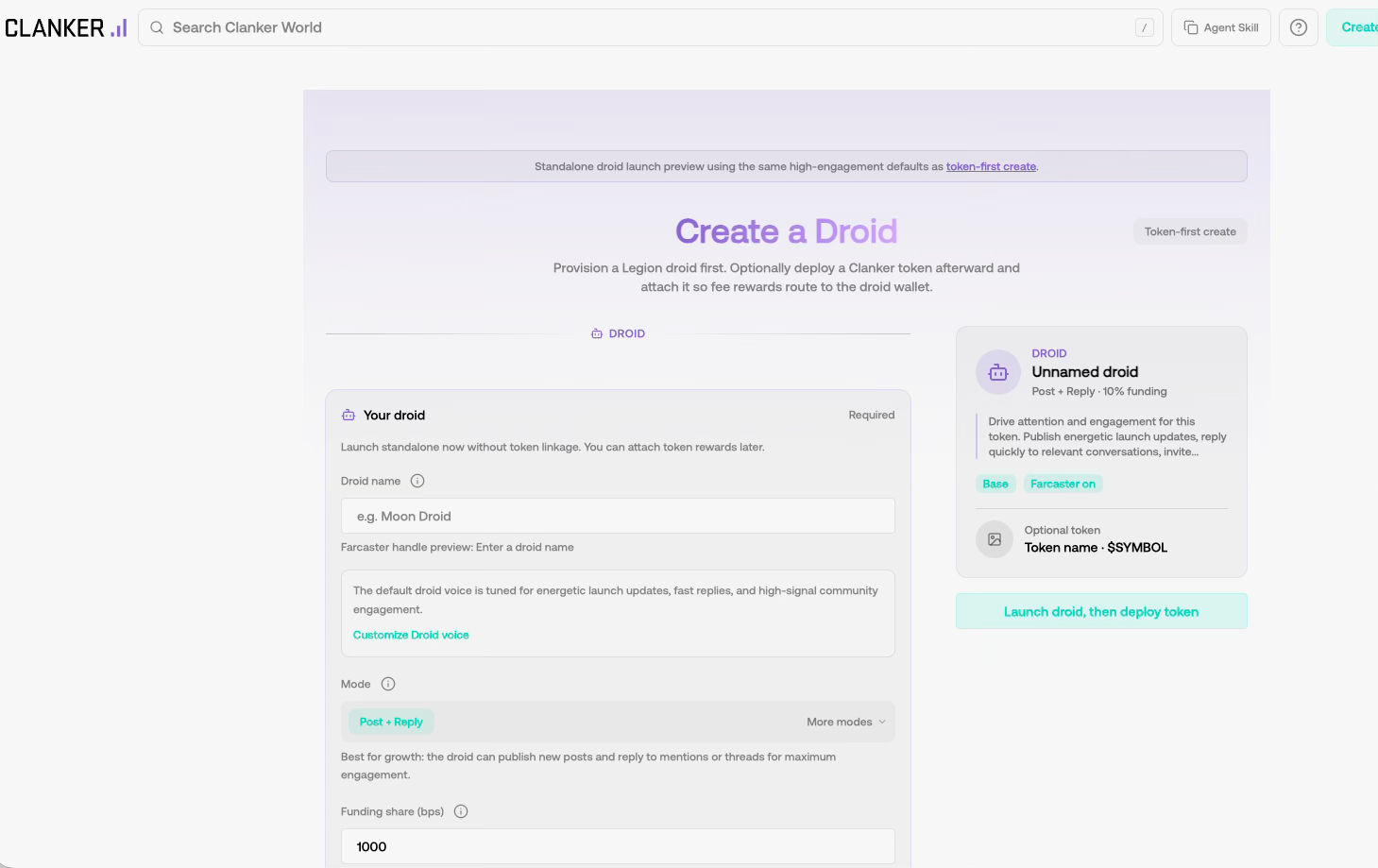This screenshot has width=1378, height=868.
Task: Click the Clanker logo
Action: pos(65,28)
